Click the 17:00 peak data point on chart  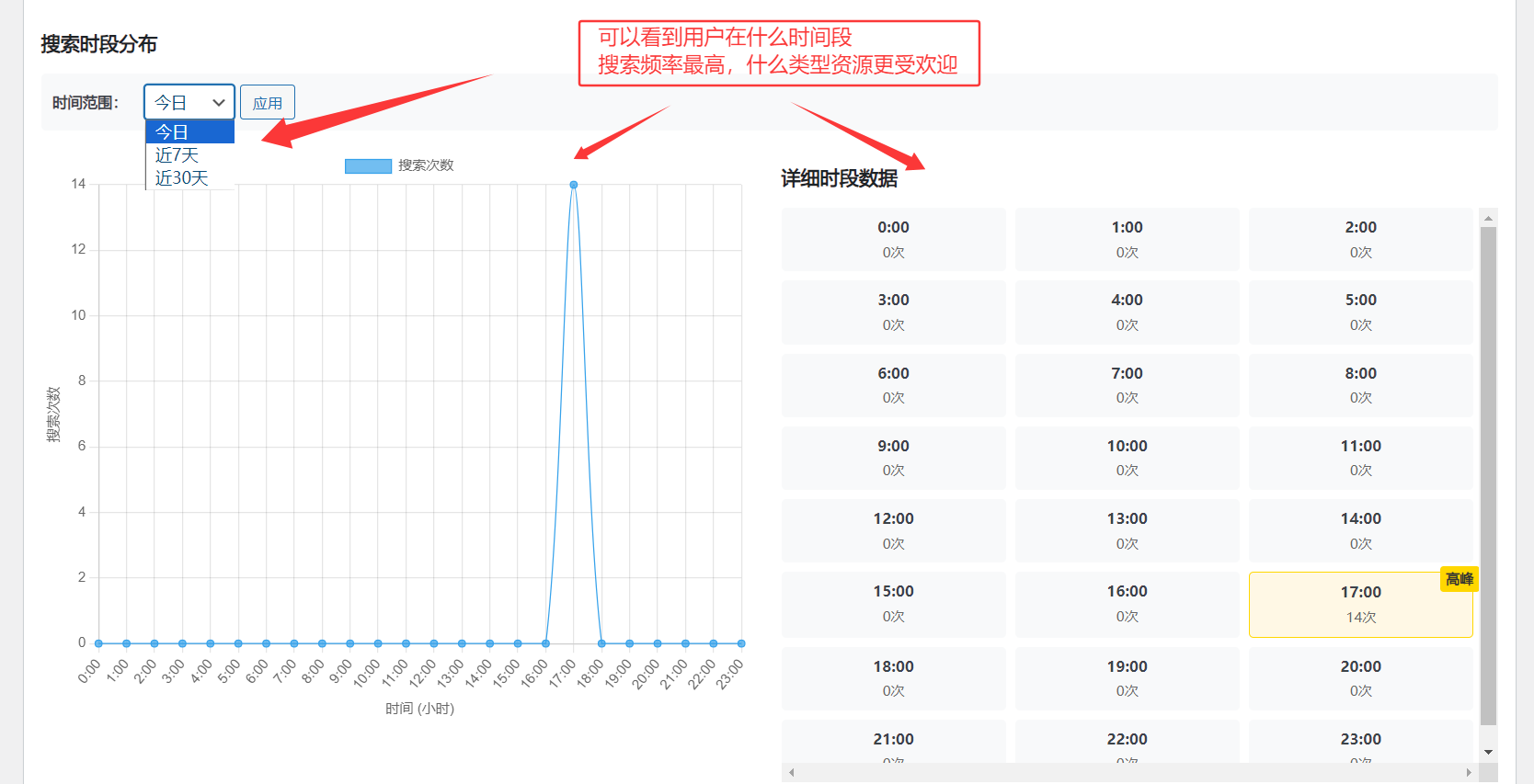[574, 185]
